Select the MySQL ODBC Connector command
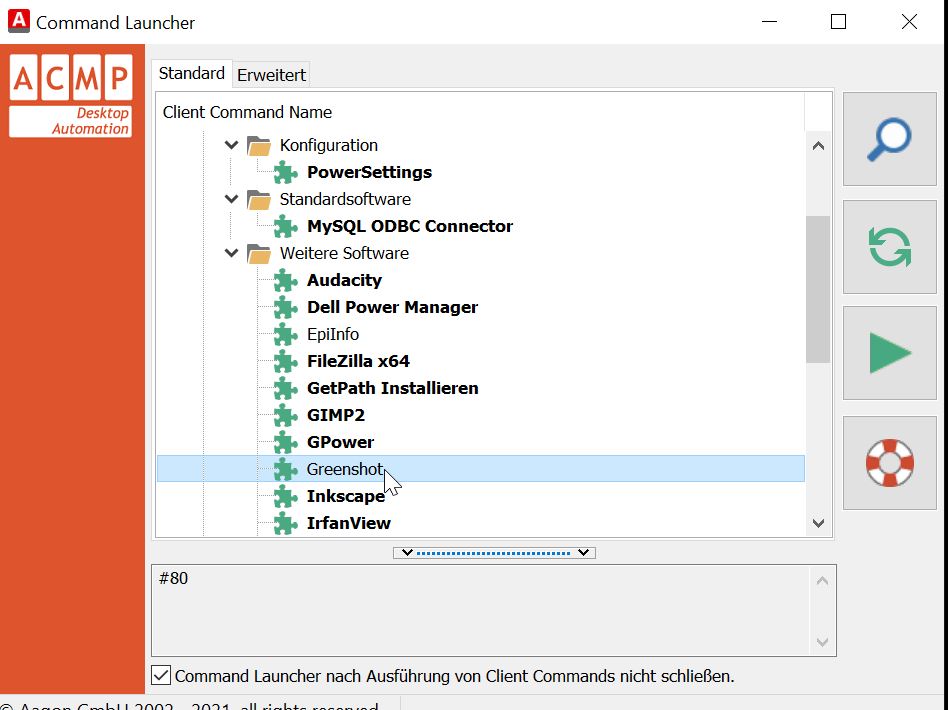This screenshot has height=710, width=948. [410, 226]
